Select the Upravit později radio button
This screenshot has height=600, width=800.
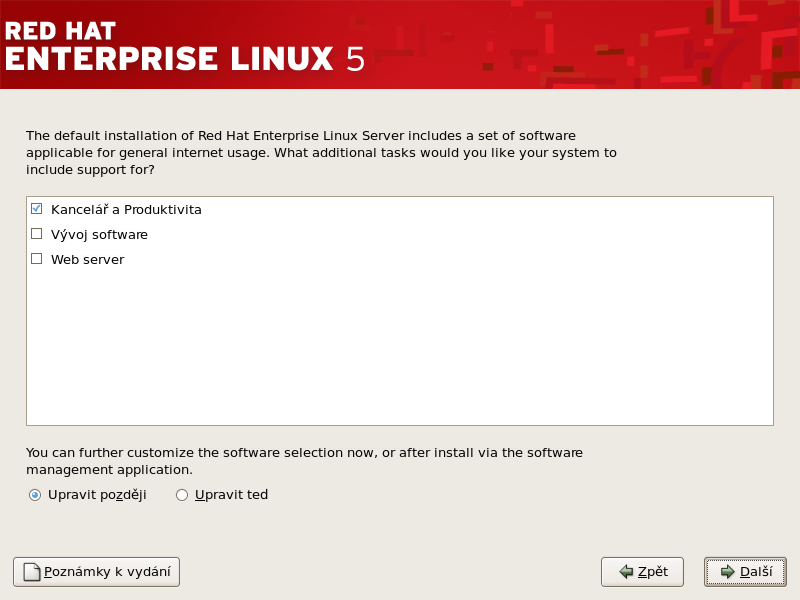pyautogui.click(x=35, y=495)
